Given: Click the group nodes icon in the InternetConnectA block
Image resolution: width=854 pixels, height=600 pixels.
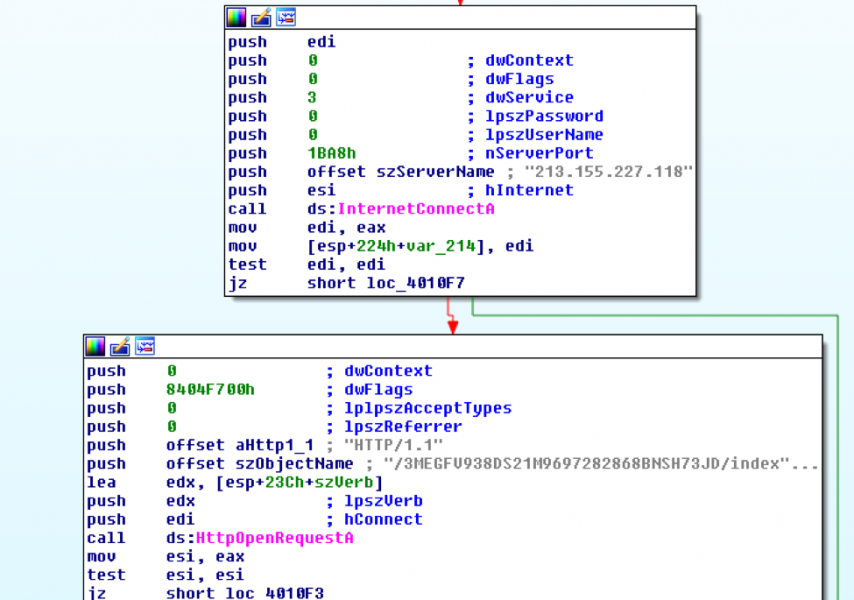Looking at the screenshot, I should [286, 17].
